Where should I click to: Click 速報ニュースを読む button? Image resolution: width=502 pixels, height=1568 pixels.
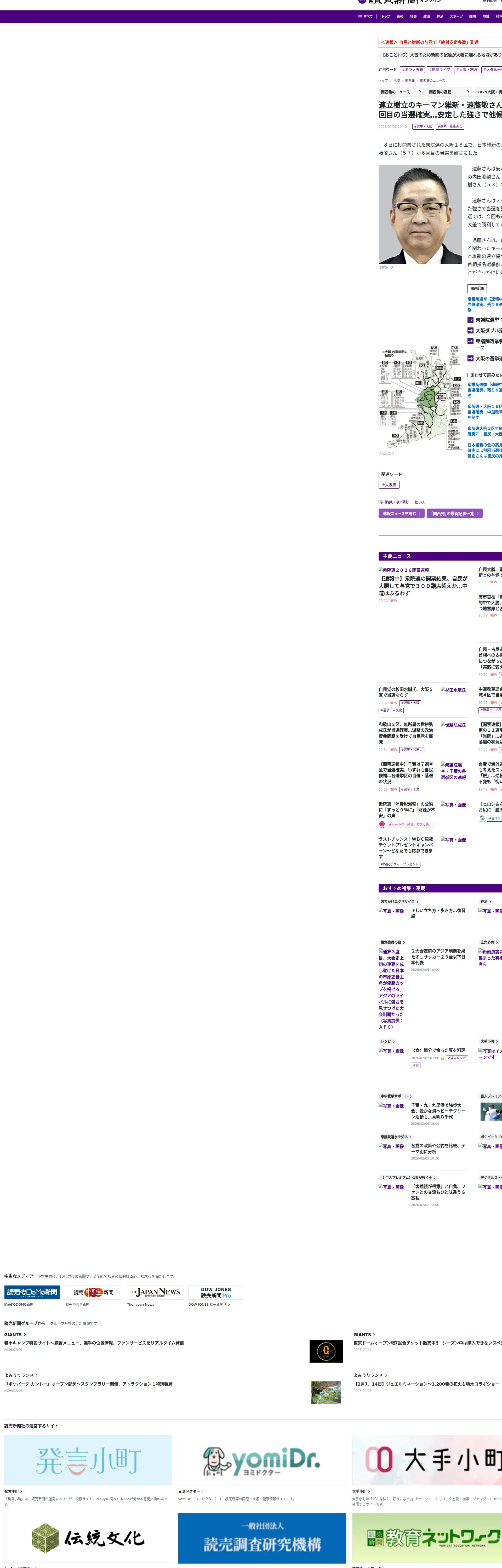pos(402,514)
